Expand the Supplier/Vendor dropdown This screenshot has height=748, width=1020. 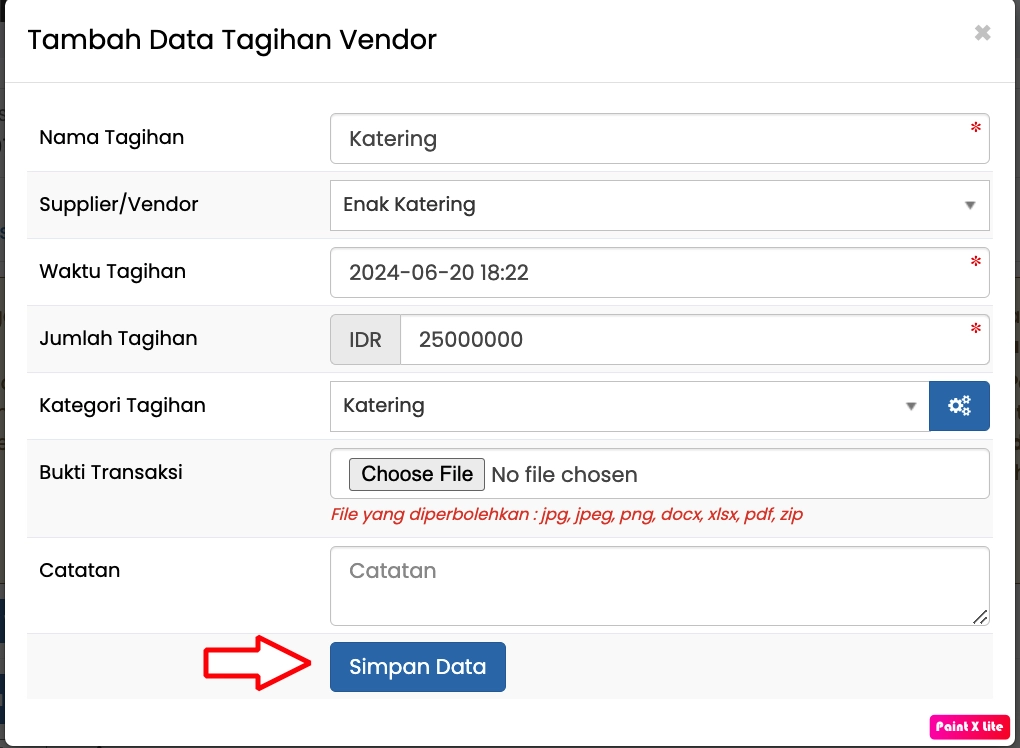660,205
